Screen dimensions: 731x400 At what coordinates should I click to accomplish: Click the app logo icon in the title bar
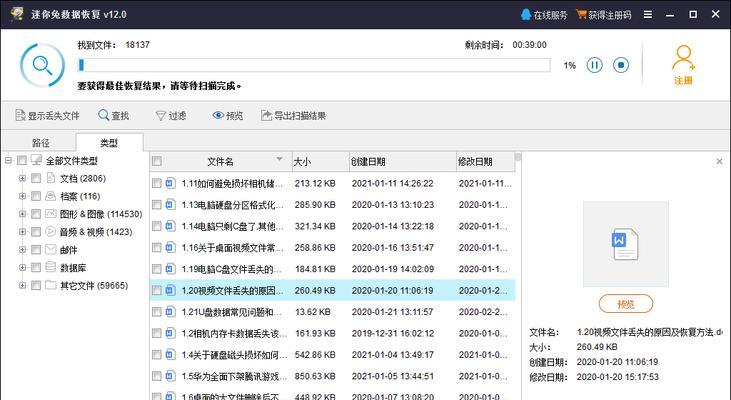coord(16,14)
